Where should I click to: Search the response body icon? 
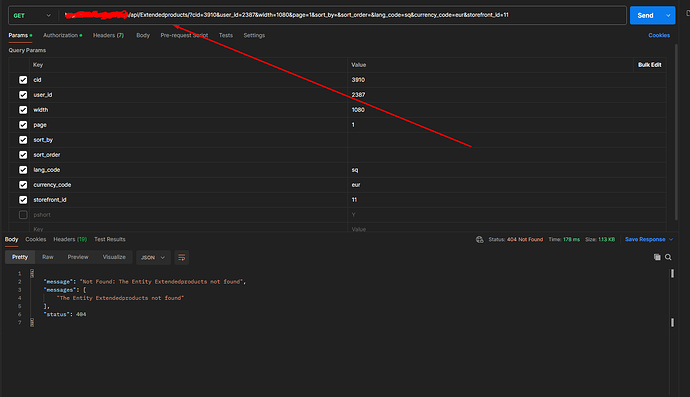[x=668, y=257]
